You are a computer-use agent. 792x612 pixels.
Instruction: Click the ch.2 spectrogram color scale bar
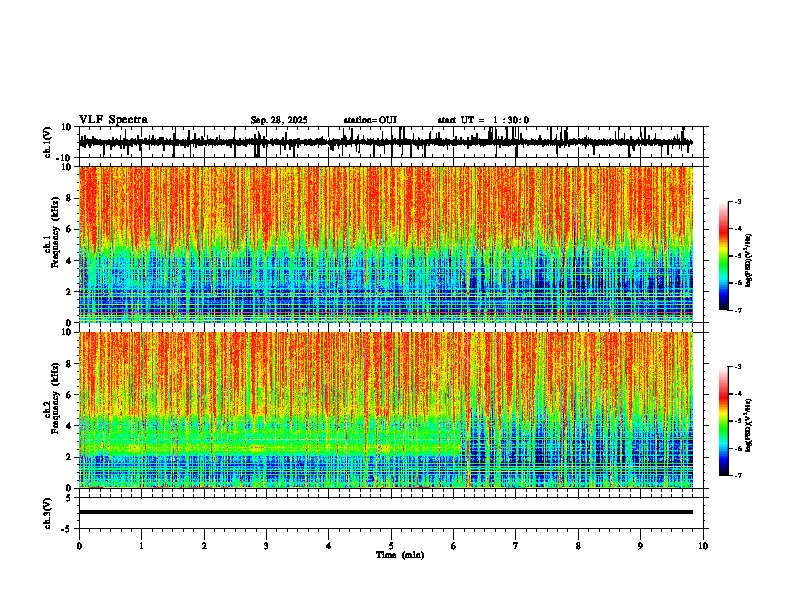pyautogui.click(x=724, y=421)
